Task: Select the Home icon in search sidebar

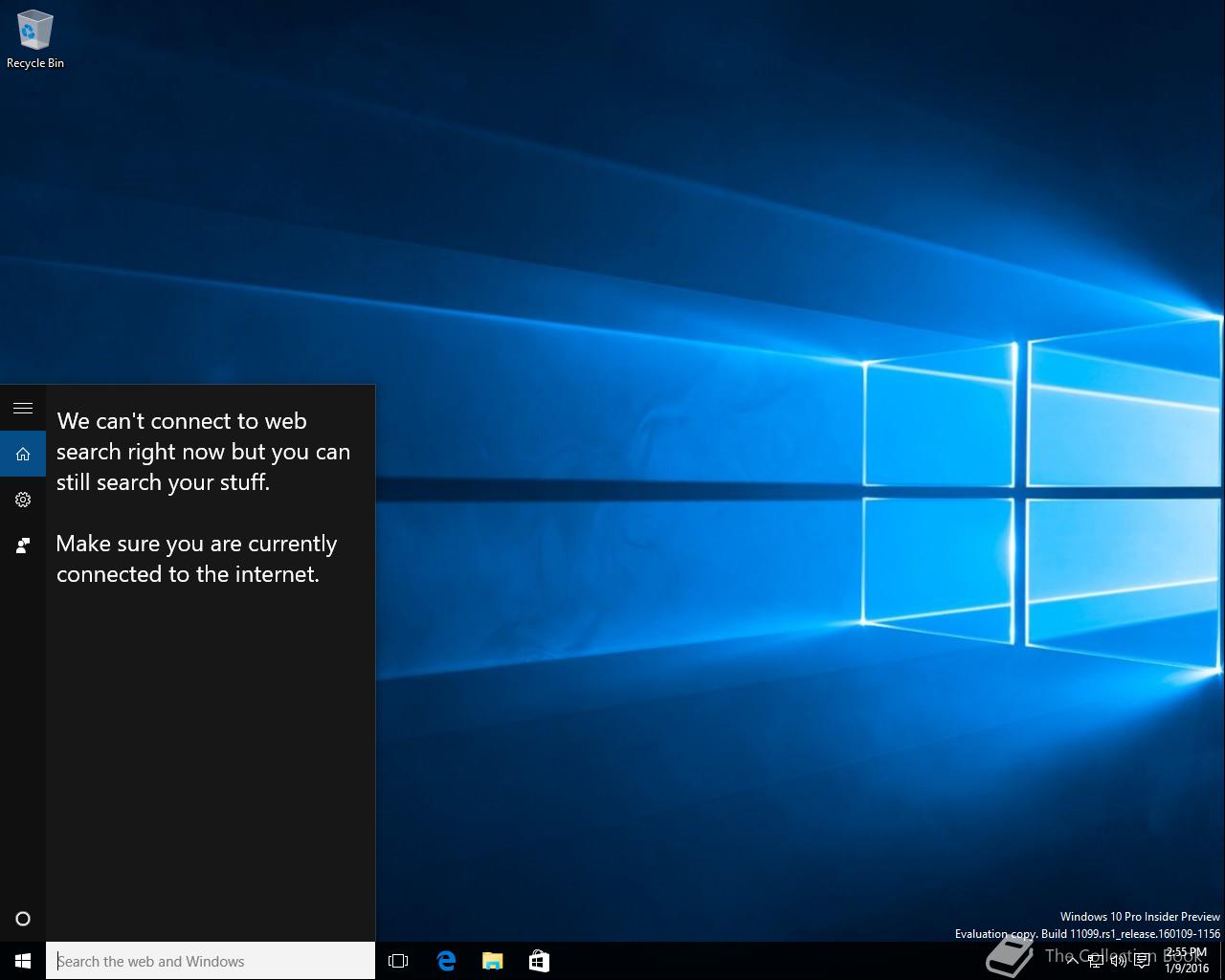Action: pos(23,454)
